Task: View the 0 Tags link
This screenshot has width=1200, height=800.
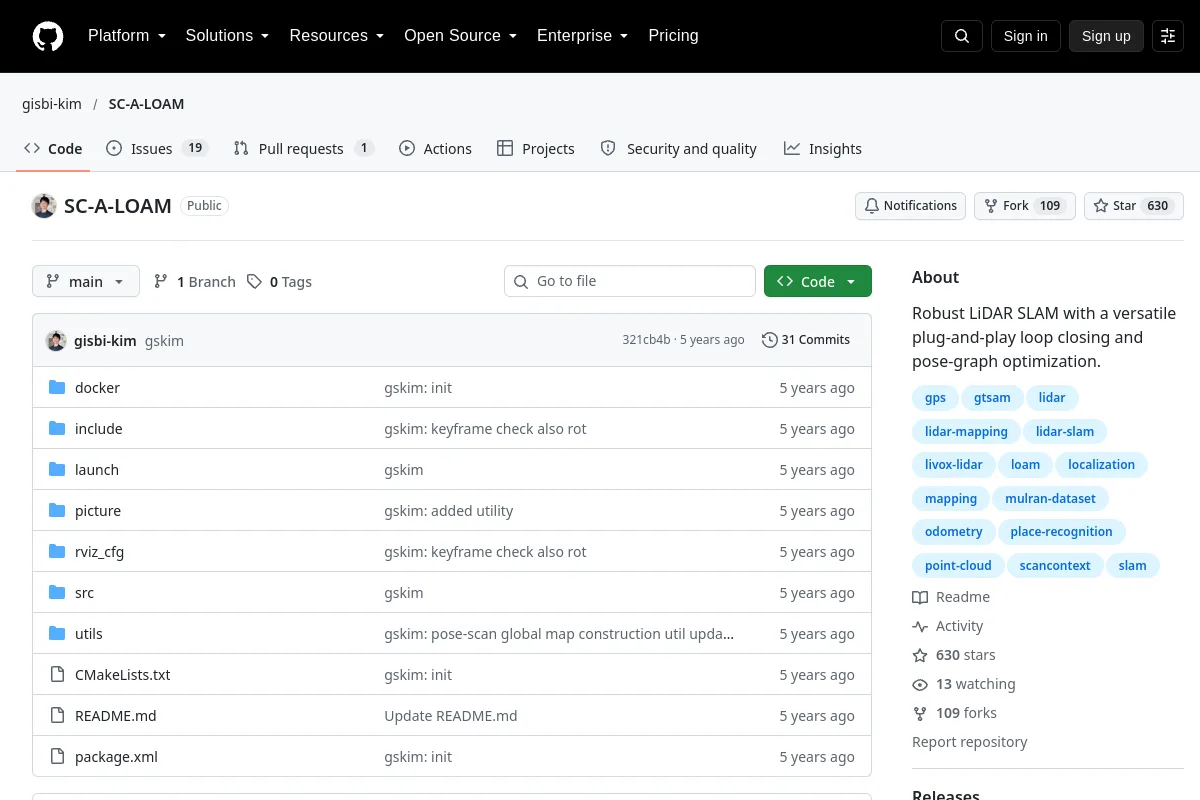Action: pos(280,282)
